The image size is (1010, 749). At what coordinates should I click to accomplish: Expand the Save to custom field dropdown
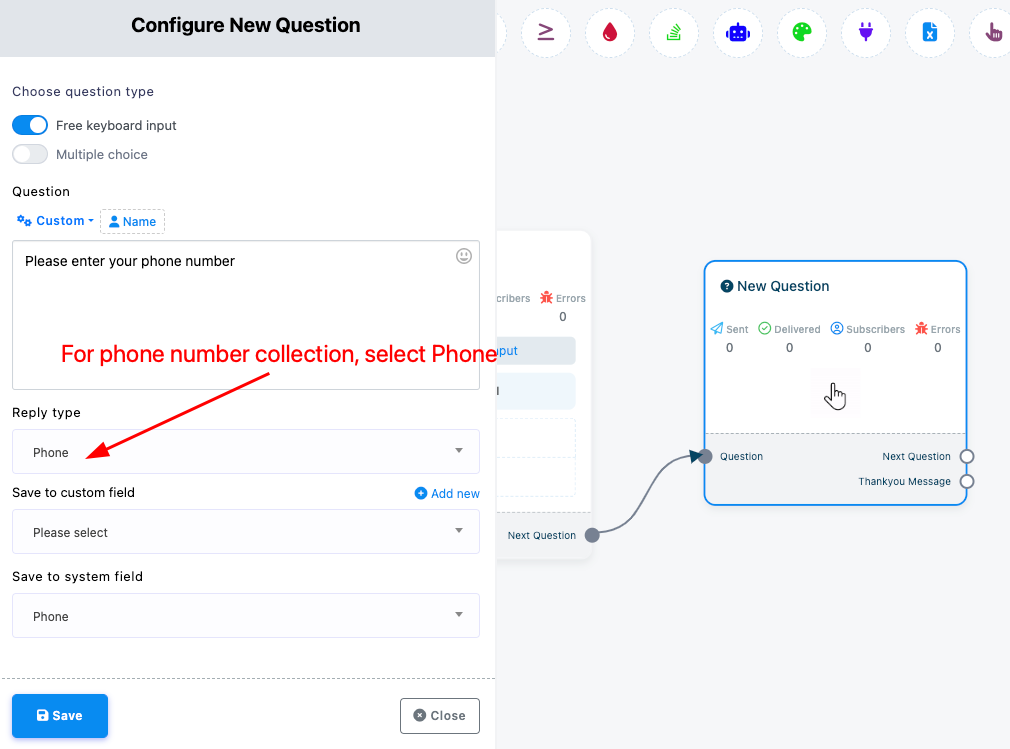click(245, 531)
